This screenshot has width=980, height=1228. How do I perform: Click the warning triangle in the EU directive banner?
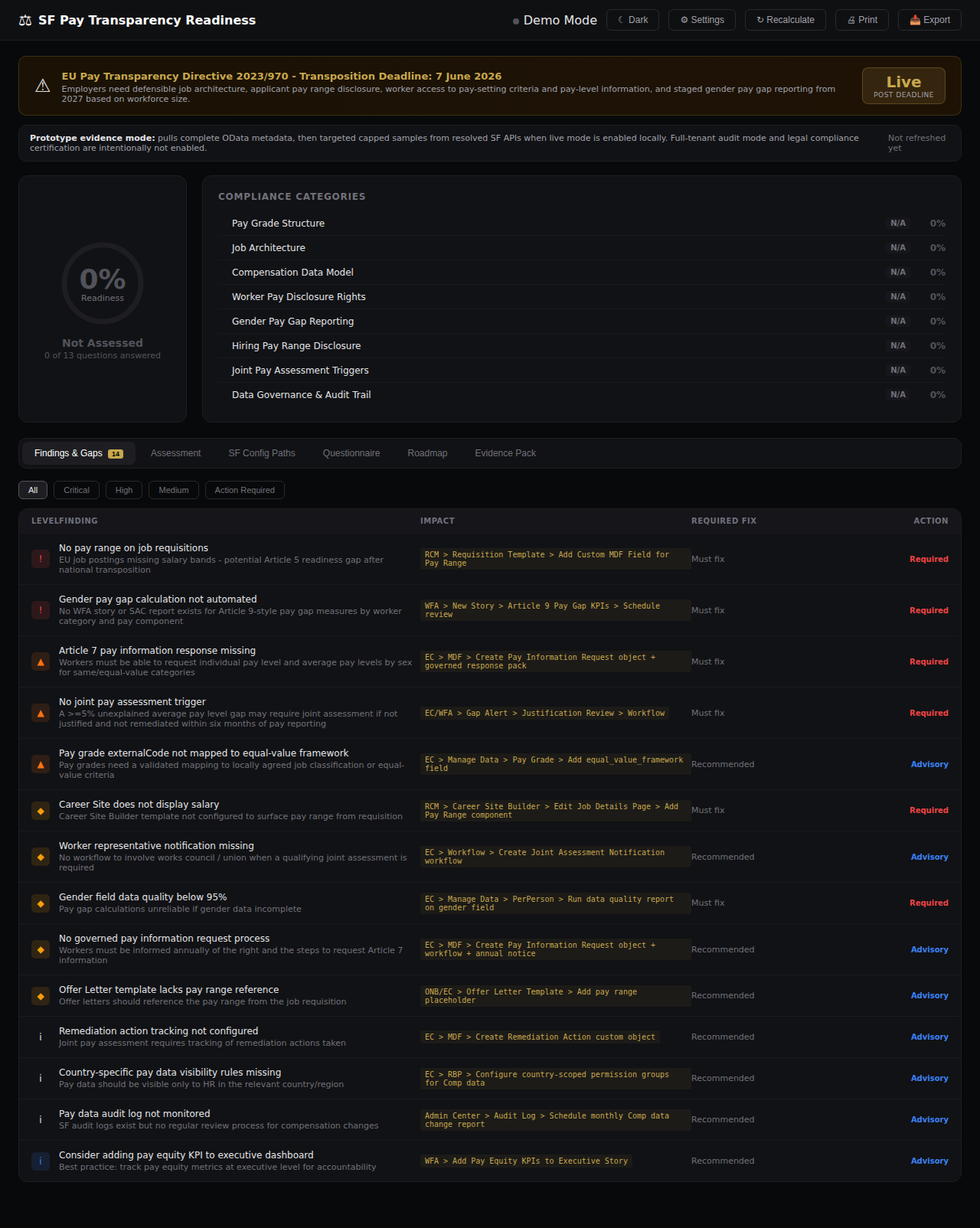(43, 86)
